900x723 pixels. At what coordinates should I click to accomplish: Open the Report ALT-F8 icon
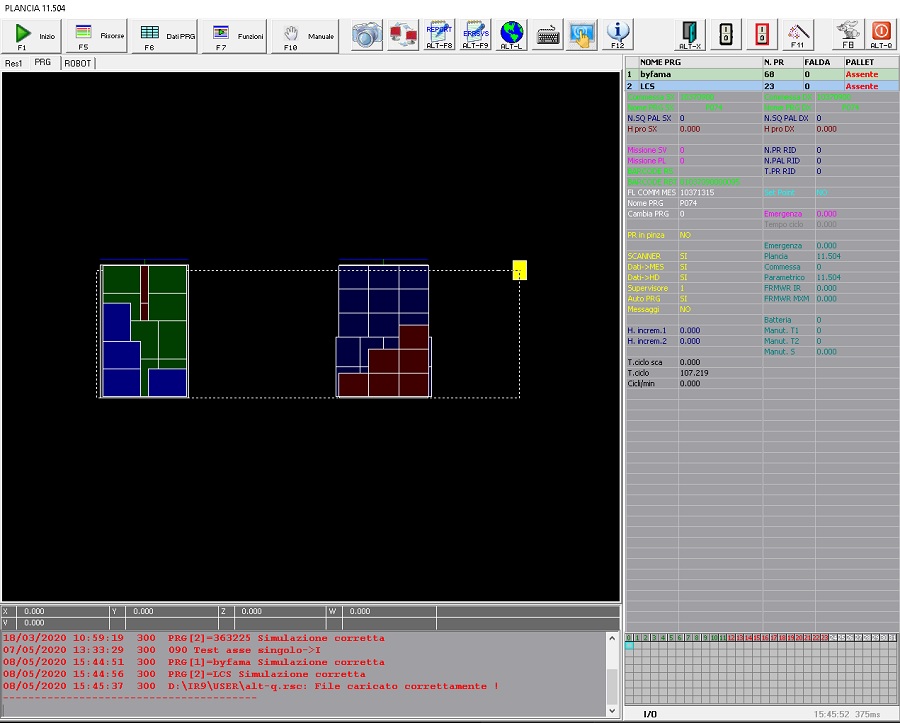pyautogui.click(x=440, y=35)
